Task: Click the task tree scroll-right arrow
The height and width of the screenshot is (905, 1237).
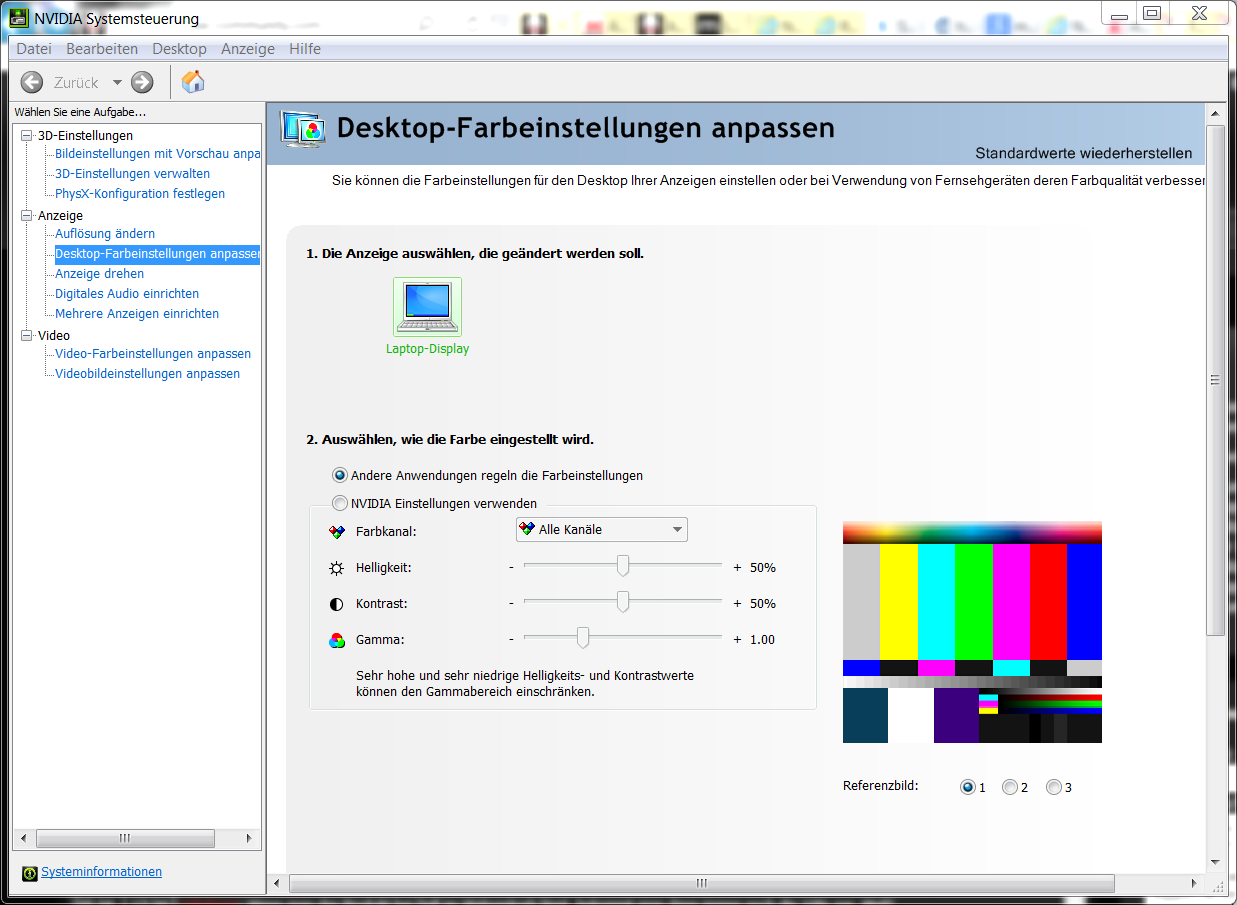Action: pos(250,838)
